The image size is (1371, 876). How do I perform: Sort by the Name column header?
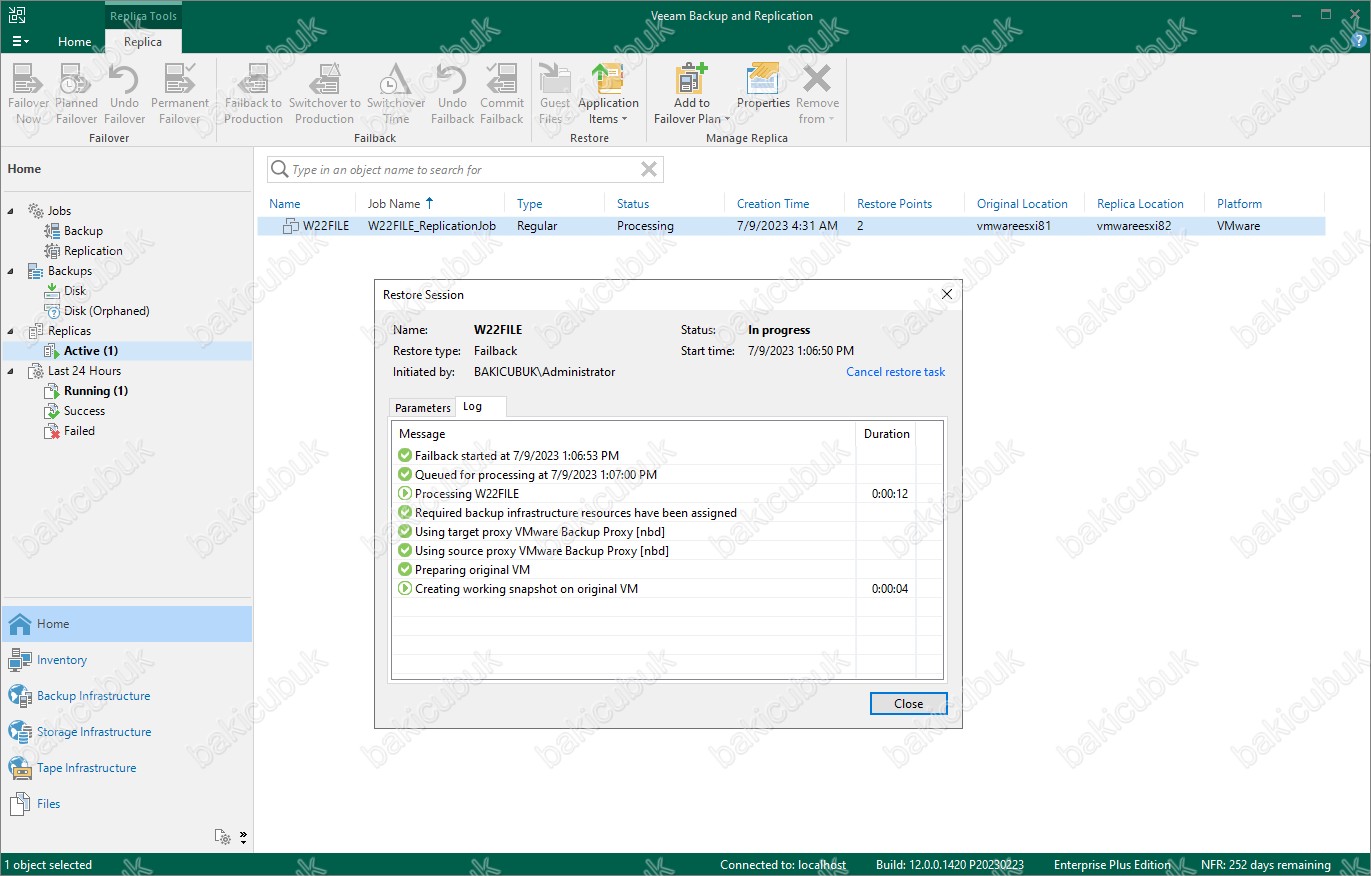(x=285, y=204)
